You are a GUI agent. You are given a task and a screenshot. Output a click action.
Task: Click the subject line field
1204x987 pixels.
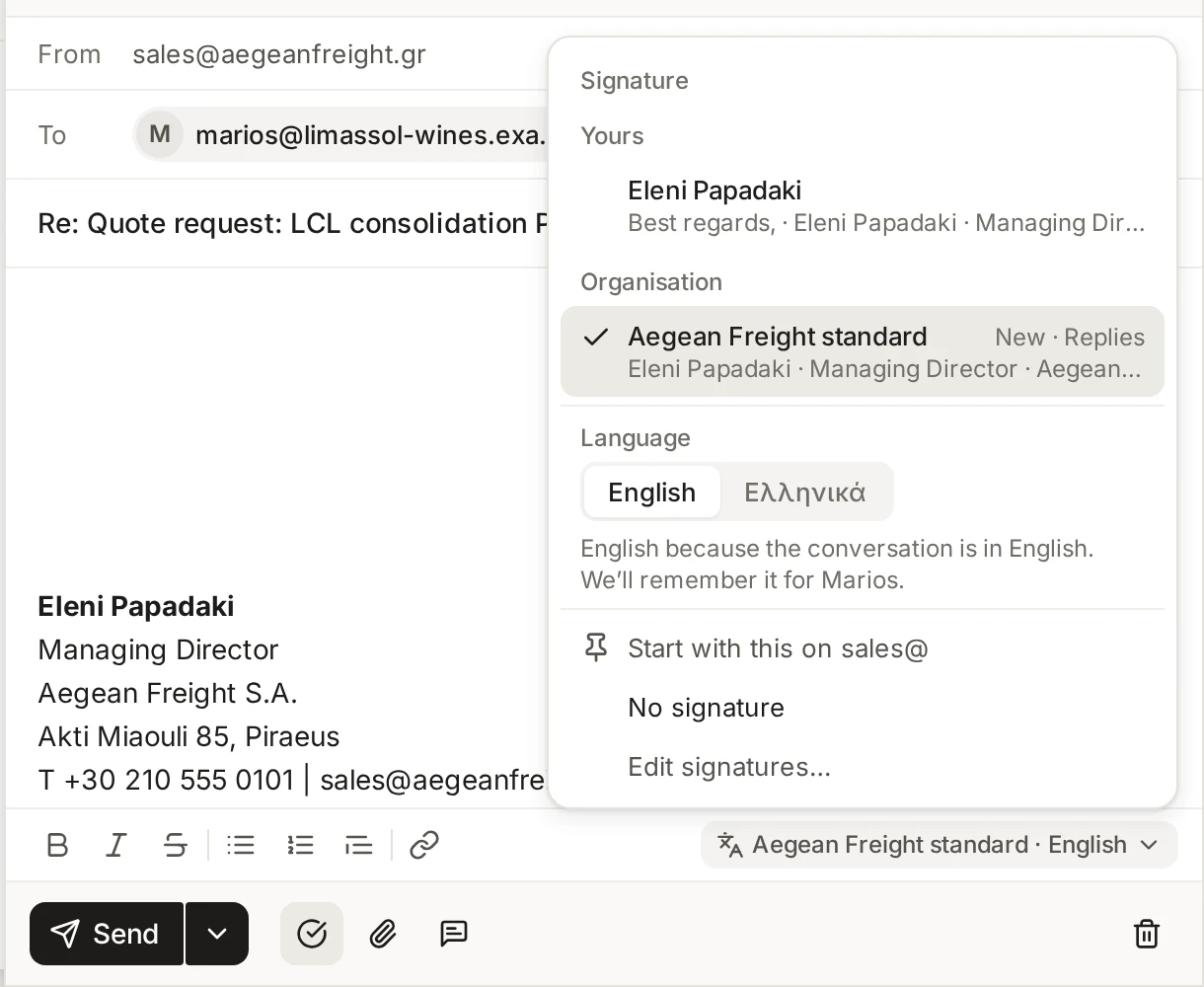tap(292, 223)
